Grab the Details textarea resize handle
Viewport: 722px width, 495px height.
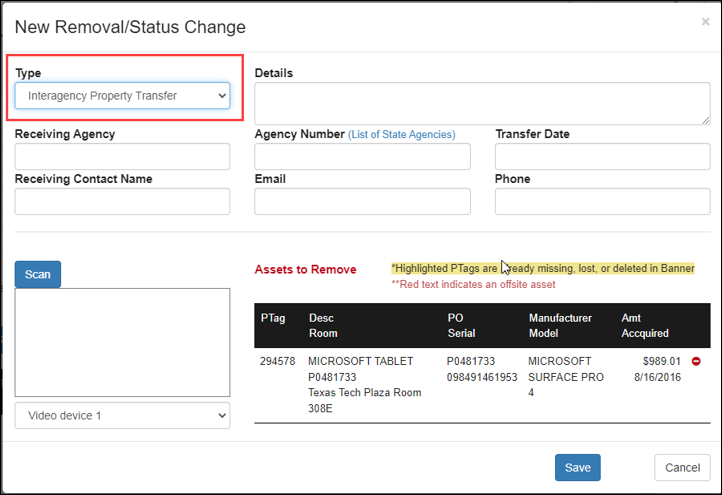pyautogui.click(x=705, y=120)
